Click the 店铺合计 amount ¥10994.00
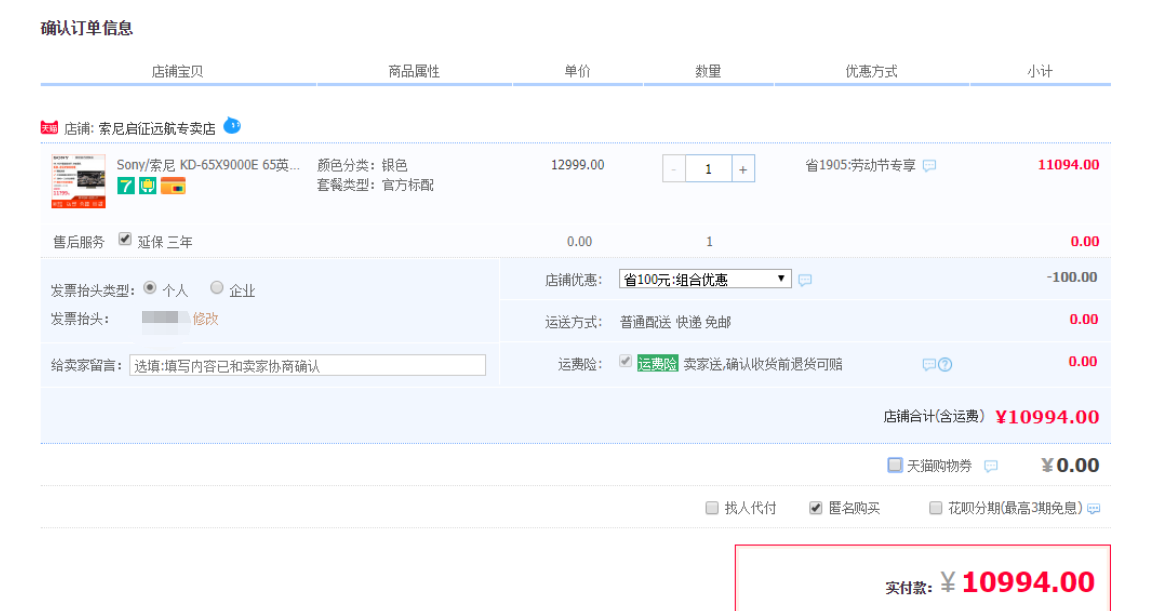Image resolution: width=1150 pixels, height=611 pixels. coord(1047,417)
